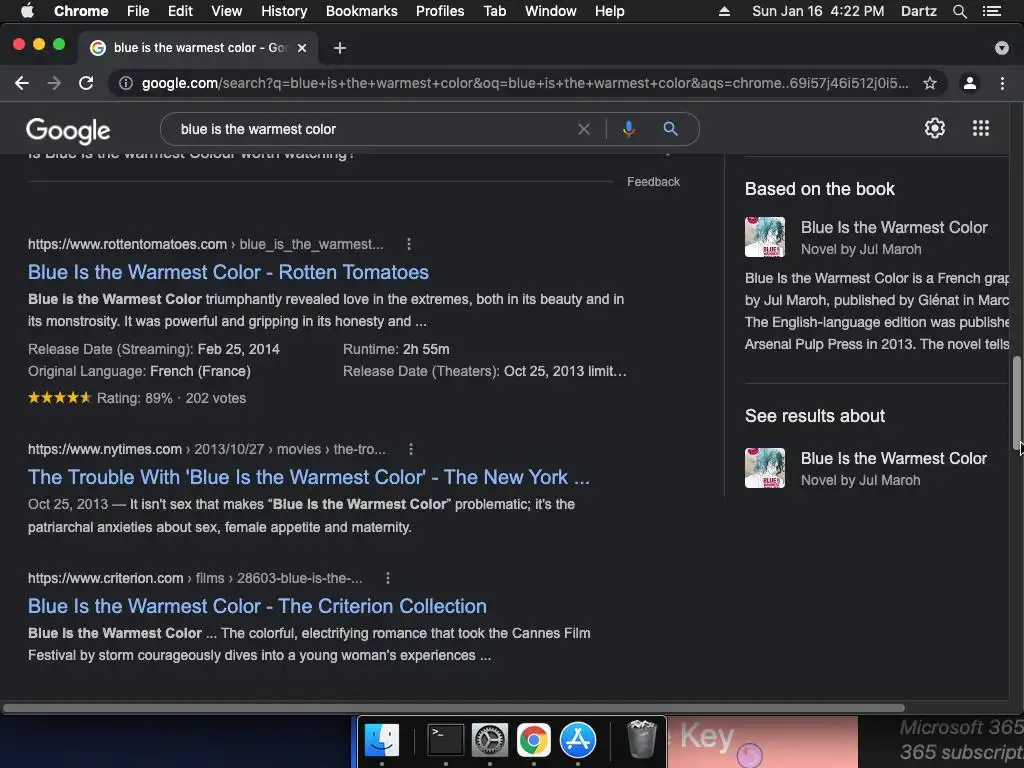This screenshot has height=768, width=1024.
Task: Open Control Center list icon in menu bar
Action: pos(992,11)
